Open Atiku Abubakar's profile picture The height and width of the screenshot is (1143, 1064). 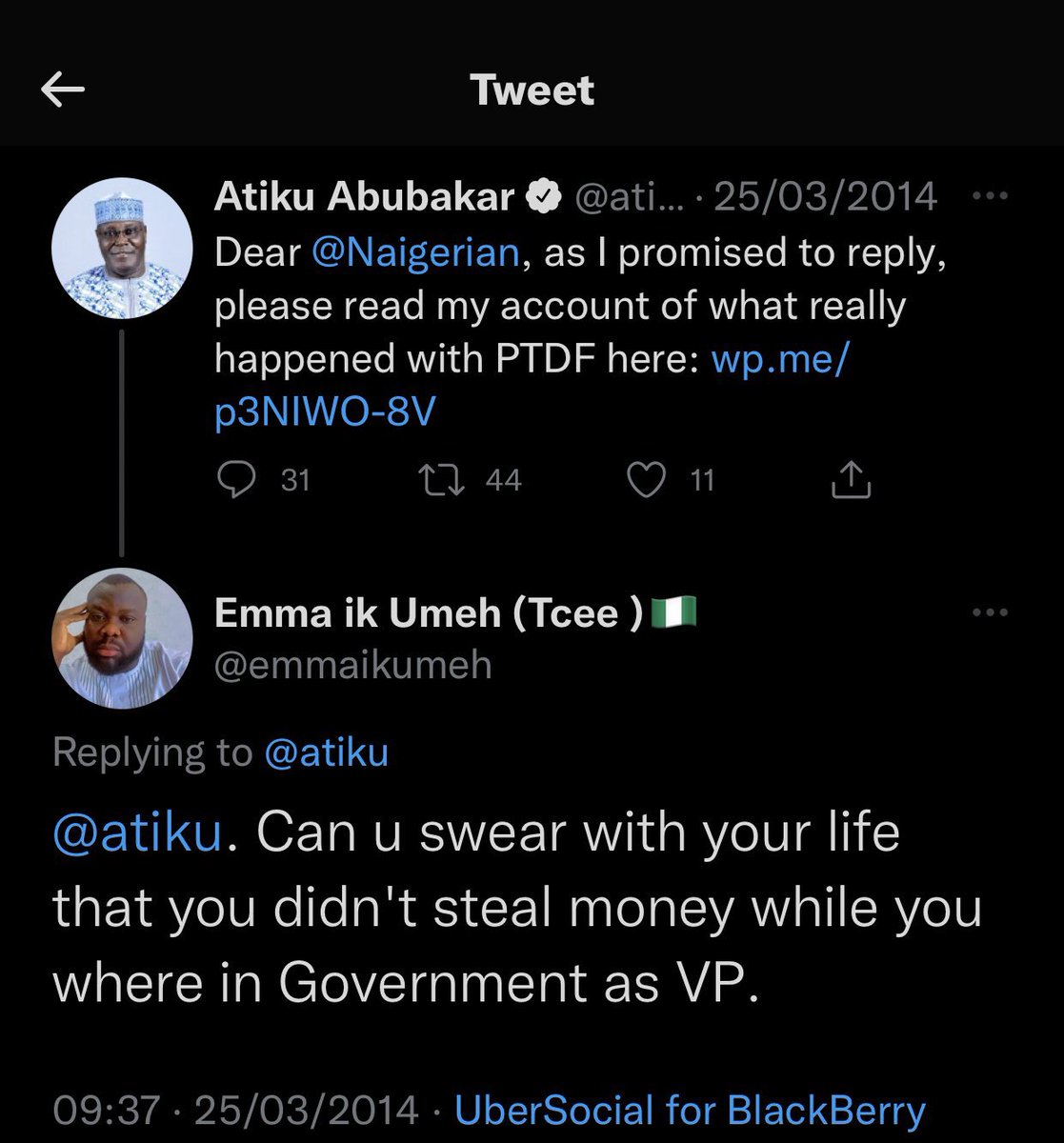[x=122, y=247]
